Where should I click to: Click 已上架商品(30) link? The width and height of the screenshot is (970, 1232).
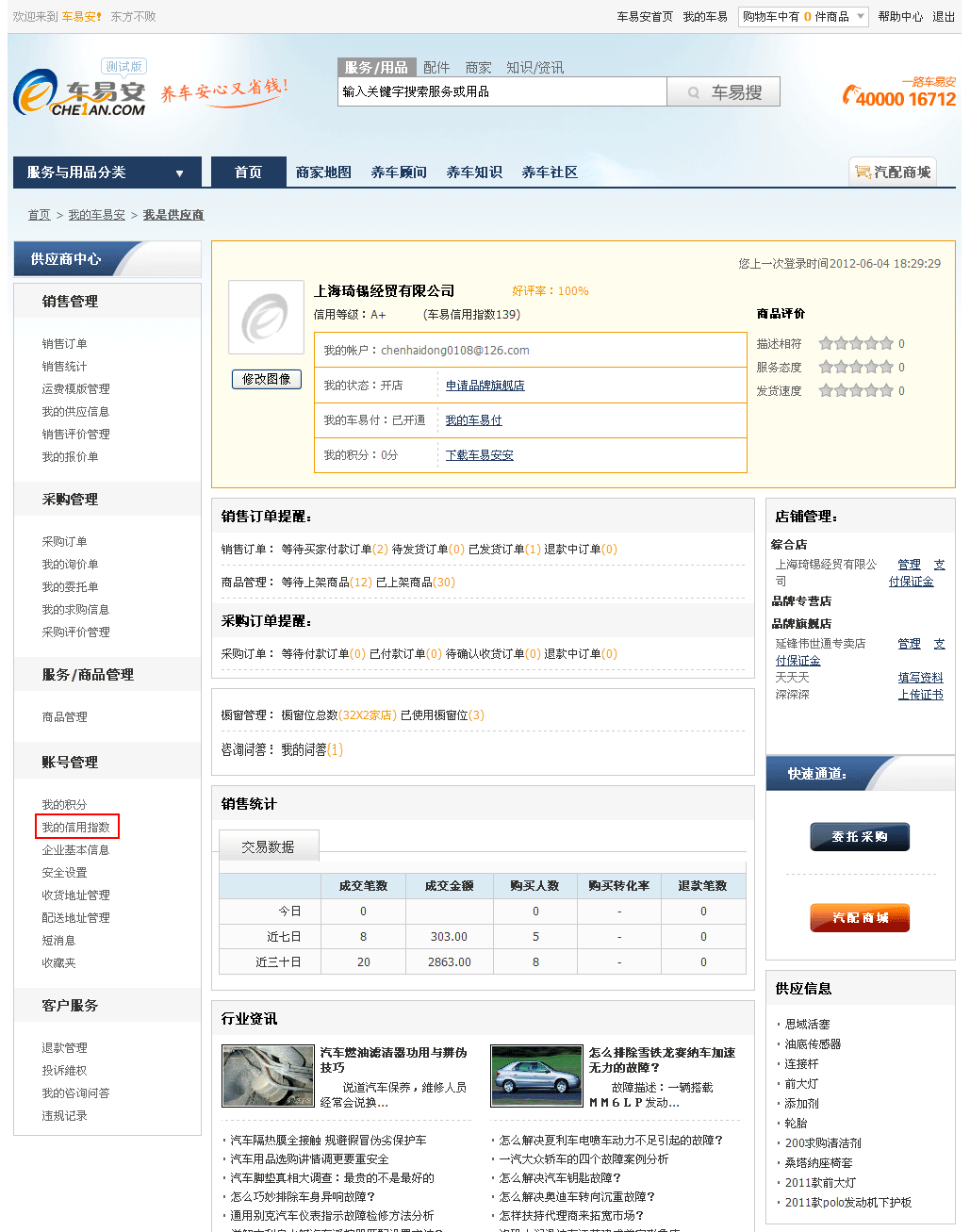(x=416, y=583)
